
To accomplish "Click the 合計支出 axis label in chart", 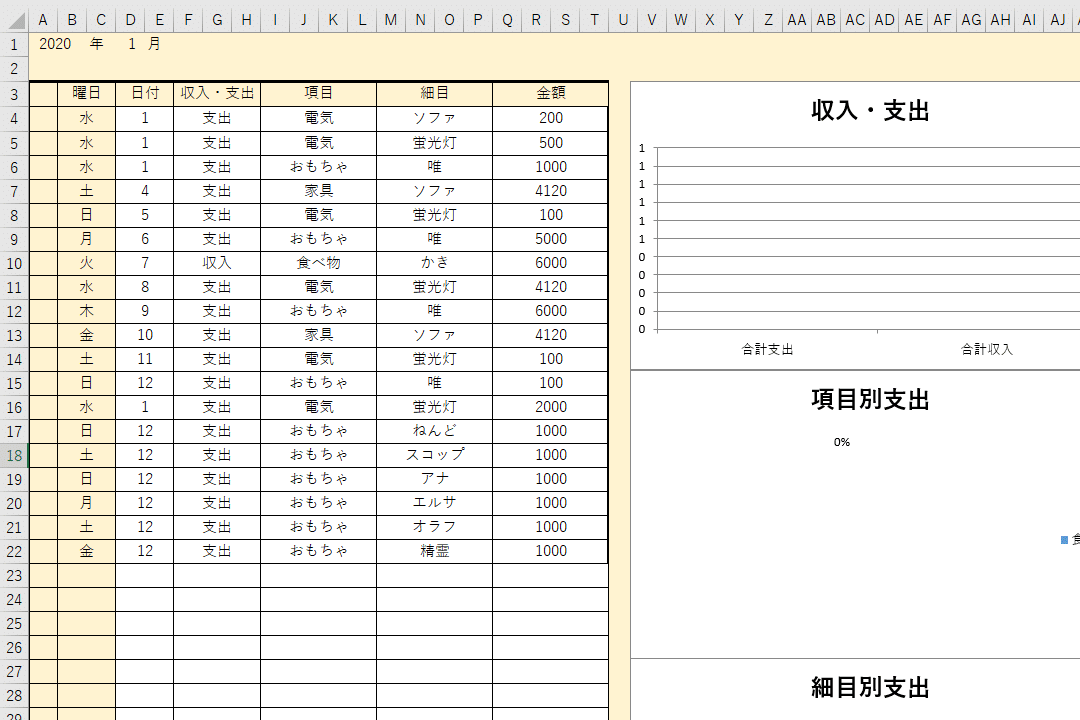I will 767,349.
